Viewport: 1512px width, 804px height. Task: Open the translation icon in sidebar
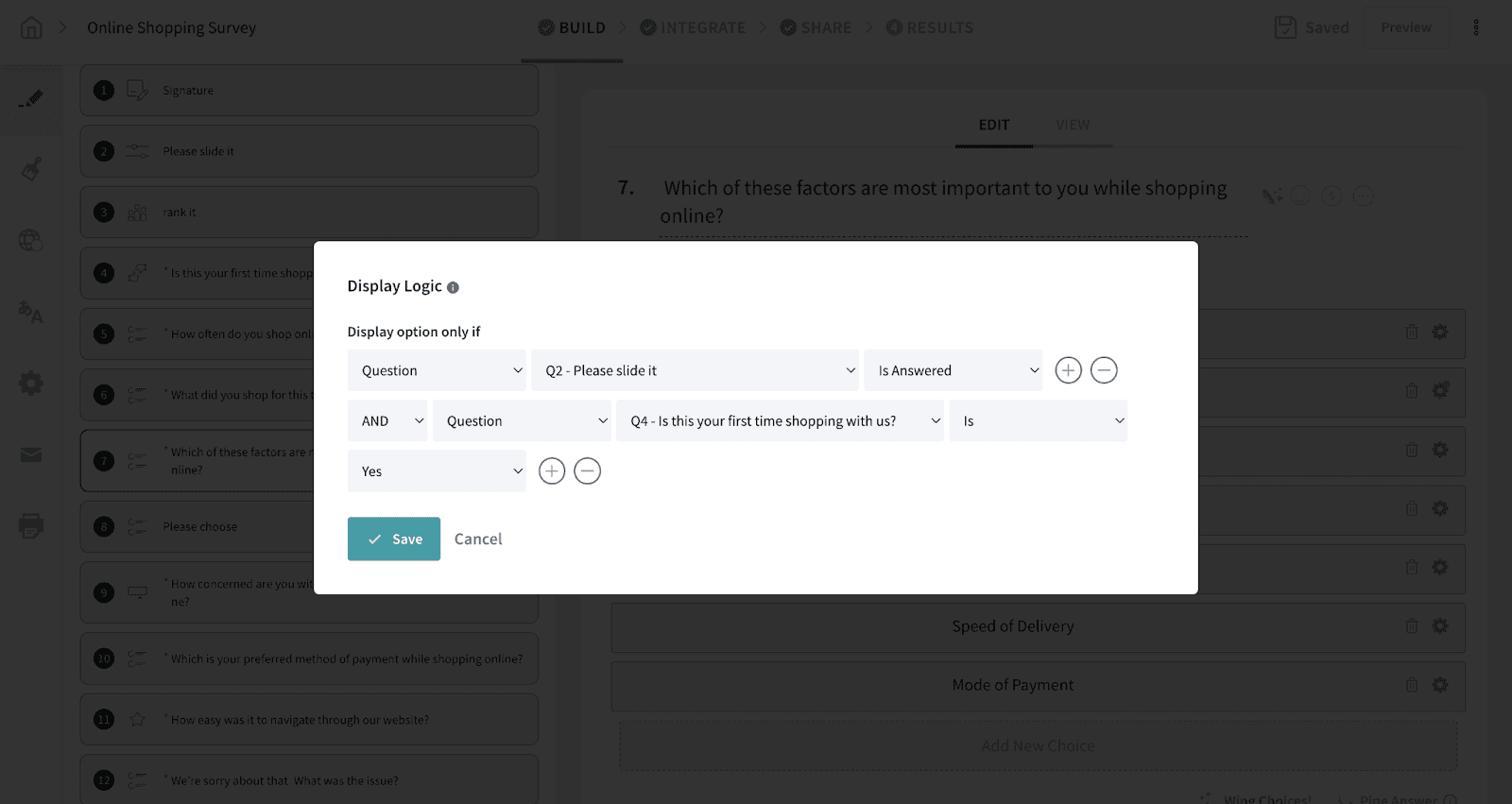coord(31,312)
